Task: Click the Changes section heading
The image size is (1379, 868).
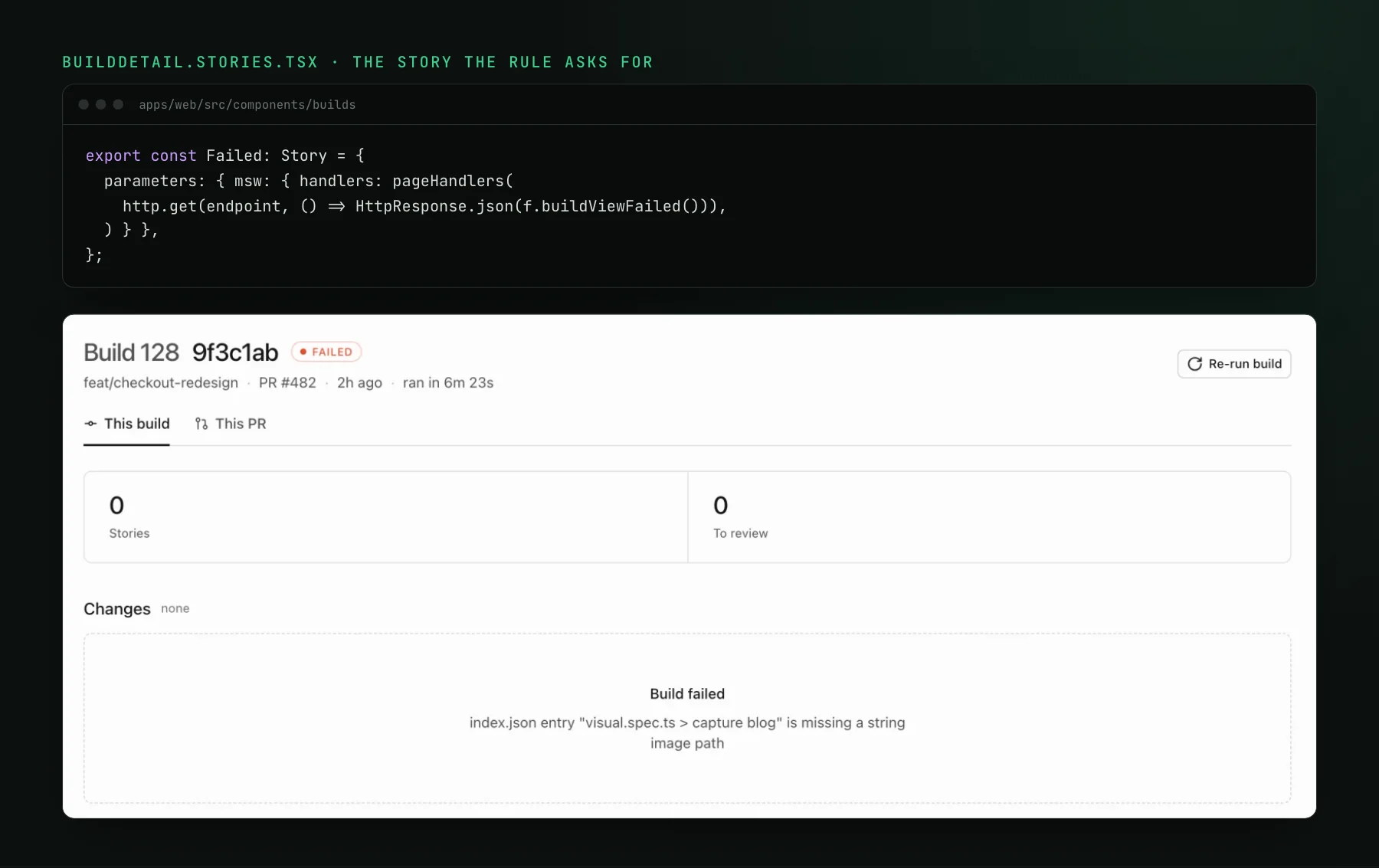Action: tap(117, 609)
